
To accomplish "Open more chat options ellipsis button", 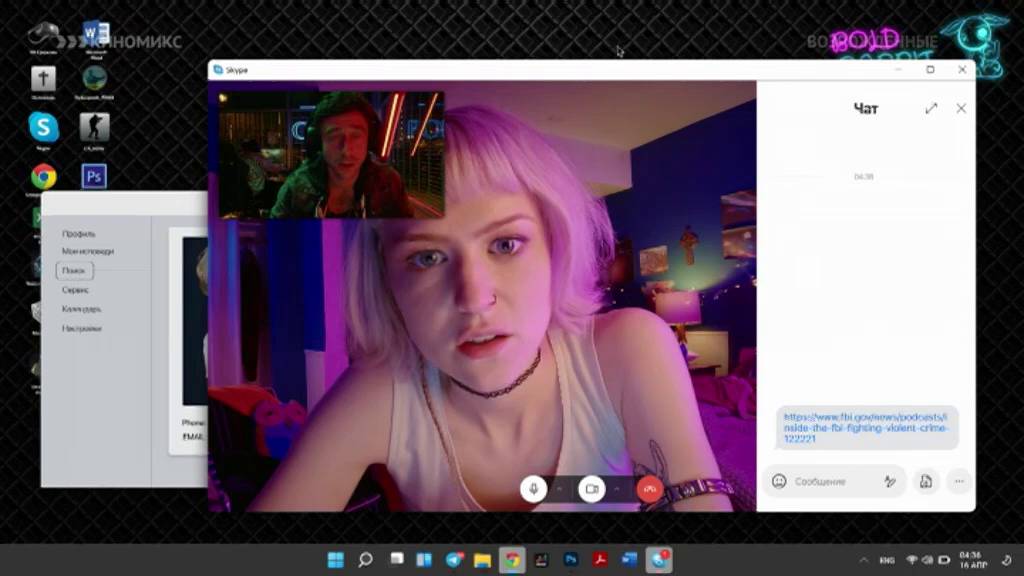I will click(959, 481).
